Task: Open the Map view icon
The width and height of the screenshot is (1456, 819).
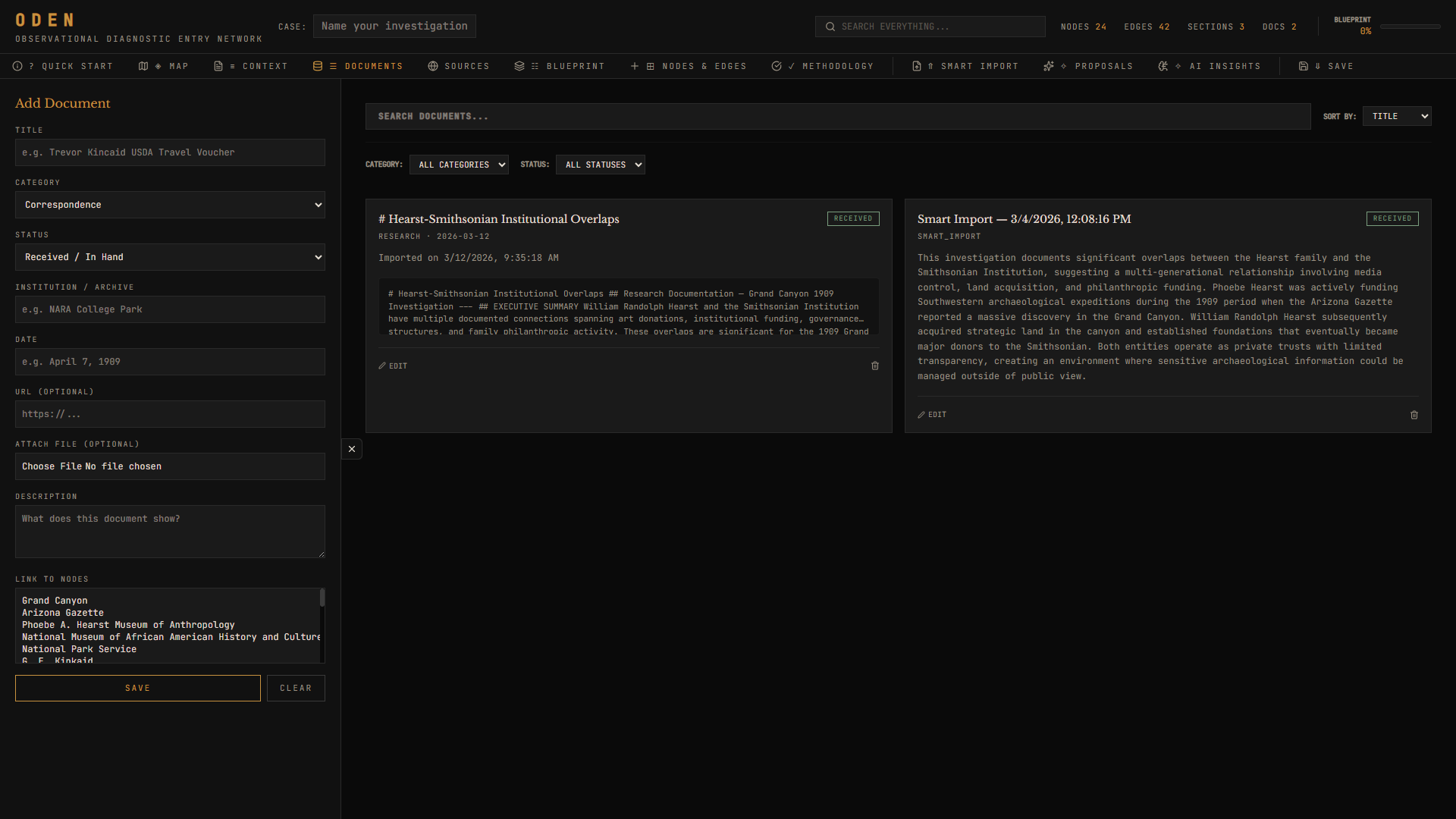Action: 144,66
